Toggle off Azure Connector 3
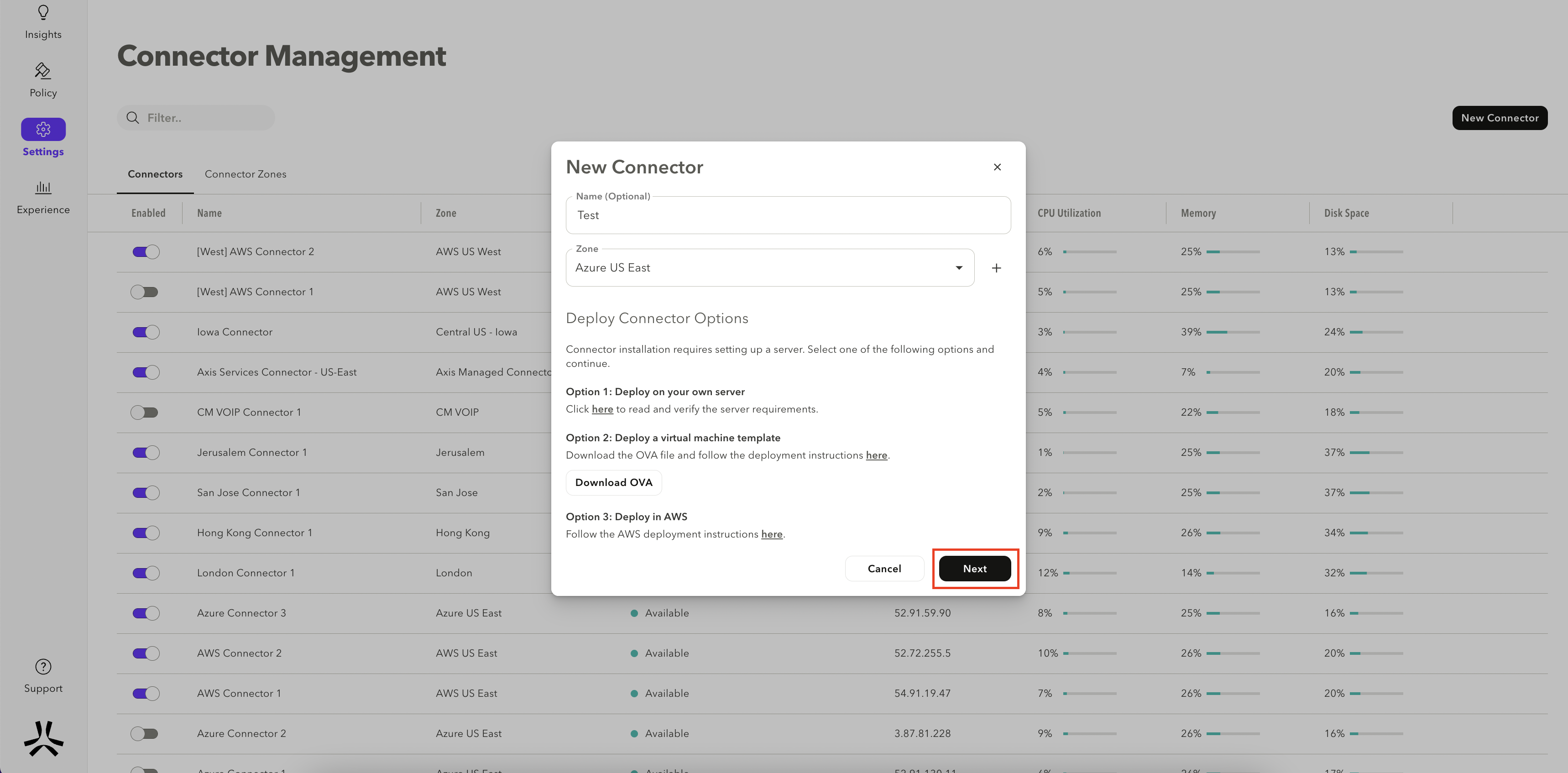This screenshot has height=773, width=1568. pyautogui.click(x=146, y=613)
